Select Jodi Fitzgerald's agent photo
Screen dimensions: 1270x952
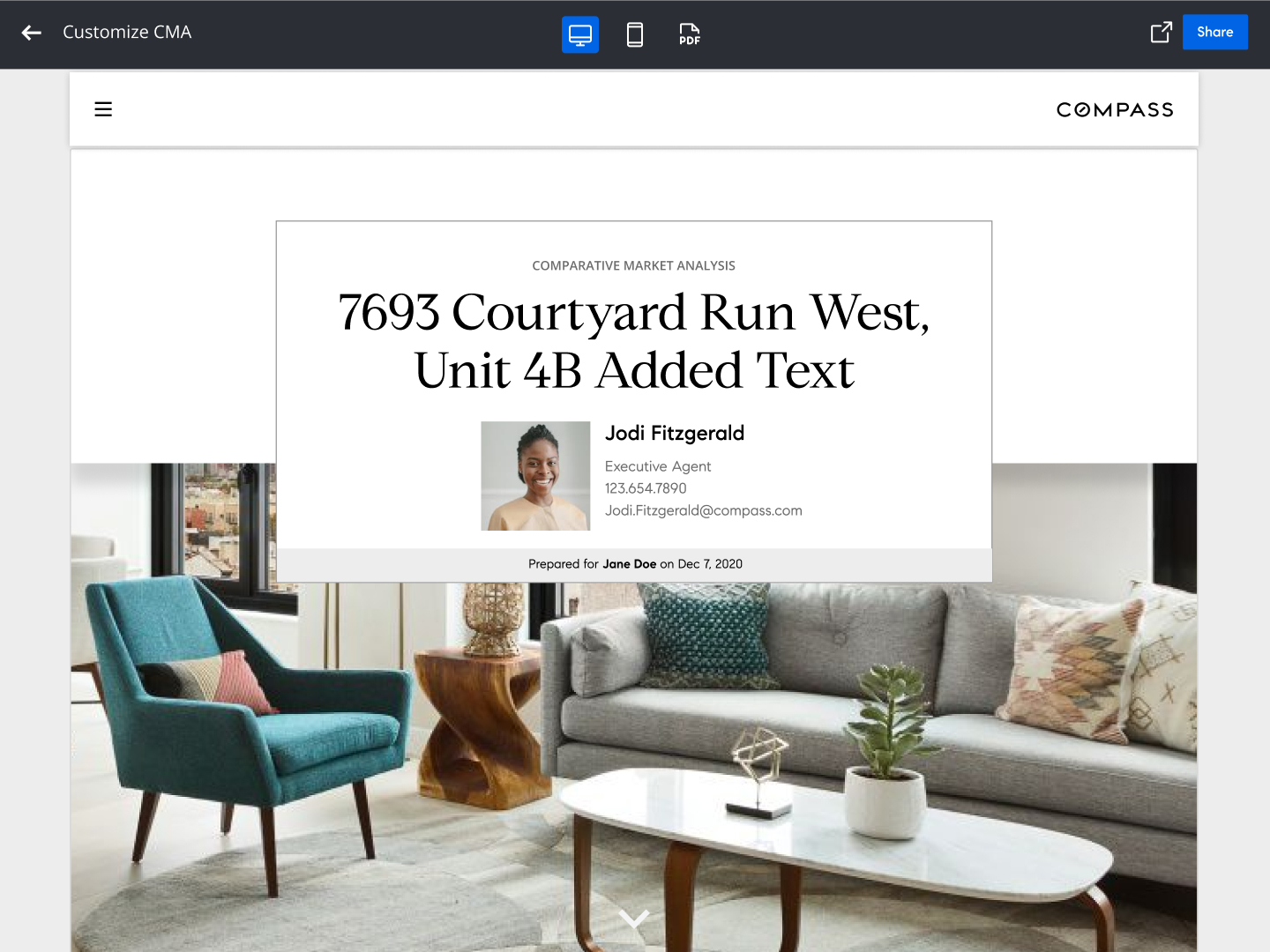point(535,476)
